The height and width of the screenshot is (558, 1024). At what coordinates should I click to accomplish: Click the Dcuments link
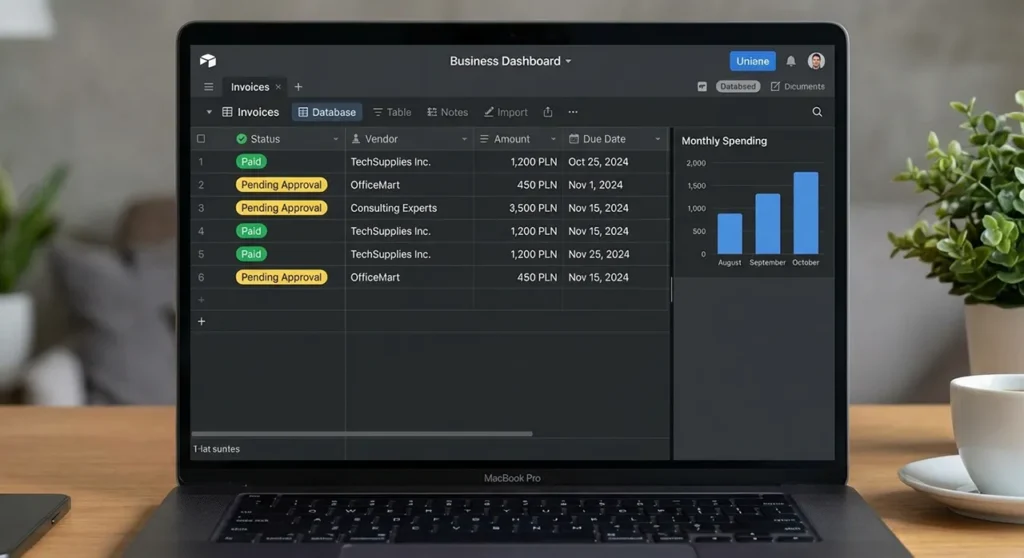tap(798, 87)
